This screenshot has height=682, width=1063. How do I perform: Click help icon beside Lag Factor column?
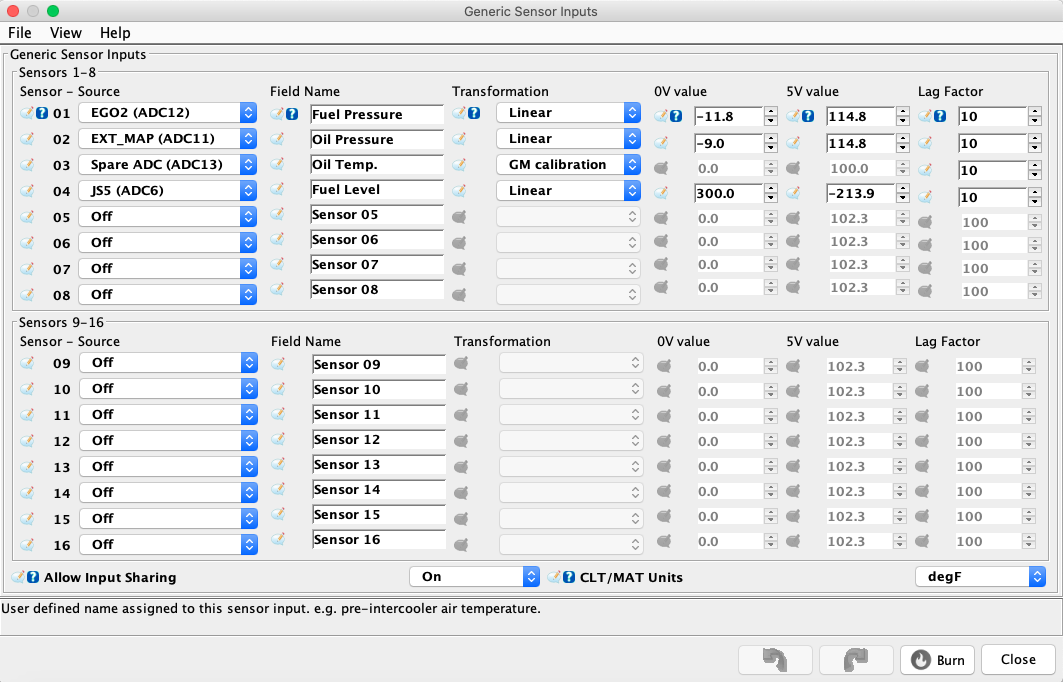click(x=940, y=116)
